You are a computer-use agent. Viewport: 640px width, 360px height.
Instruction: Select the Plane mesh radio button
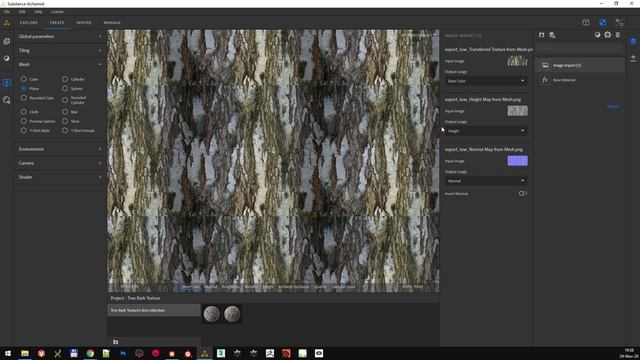pyautogui.click(x=24, y=88)
